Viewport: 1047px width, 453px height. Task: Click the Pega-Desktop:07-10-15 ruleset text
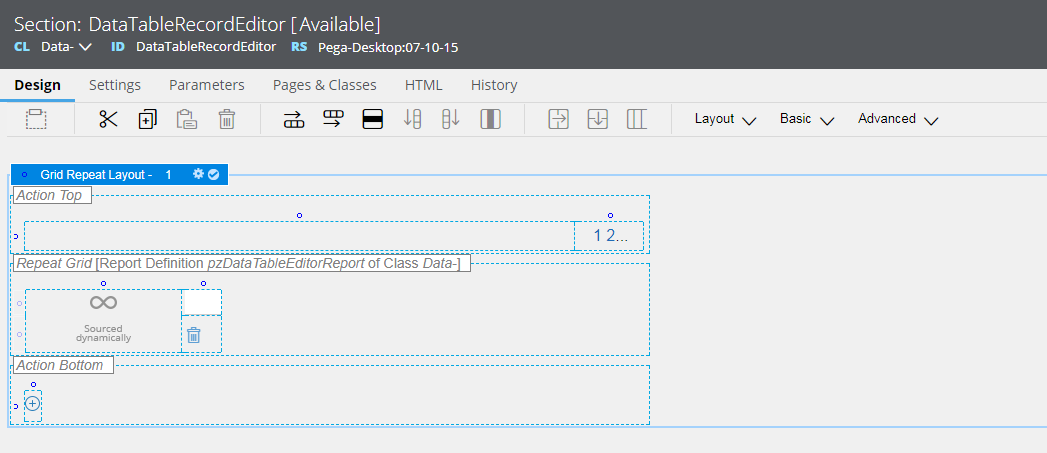coord(388,47)
